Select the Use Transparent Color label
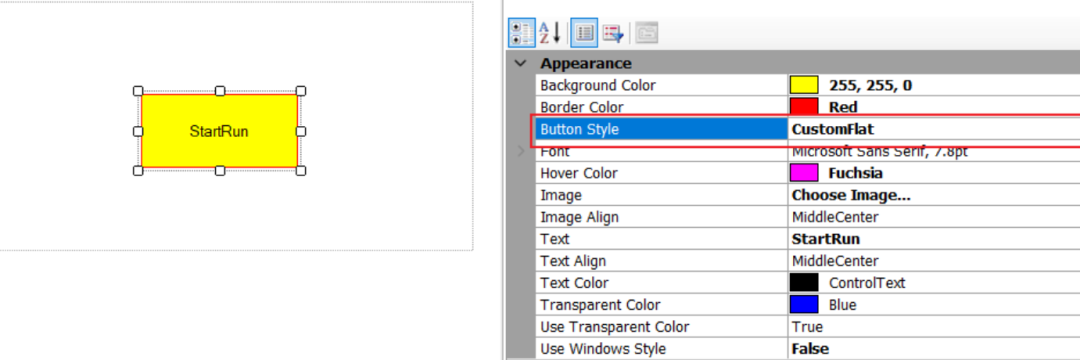1080x360 pixels. click(x=614, y=327)
